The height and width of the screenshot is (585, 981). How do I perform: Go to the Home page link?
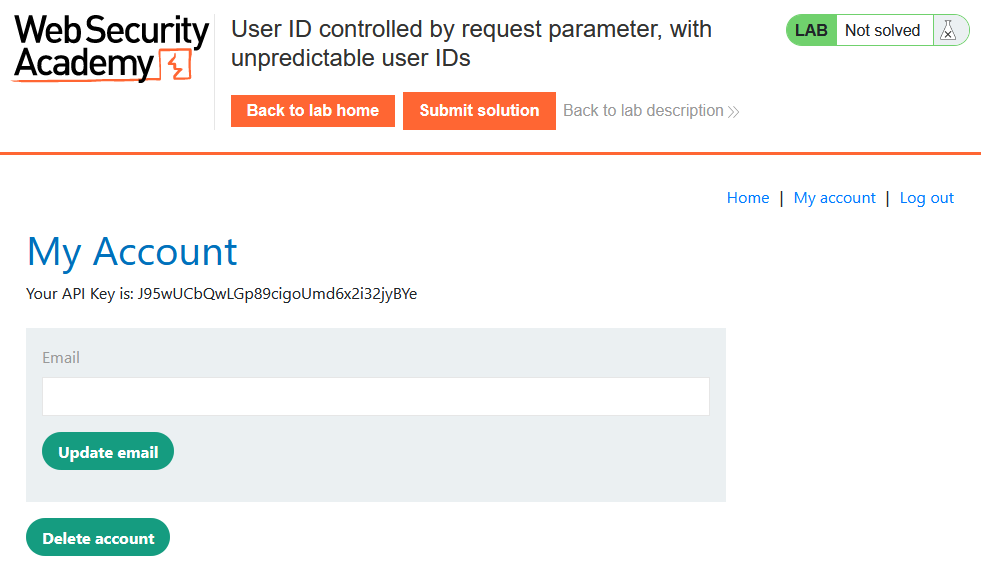pos(747,198)
